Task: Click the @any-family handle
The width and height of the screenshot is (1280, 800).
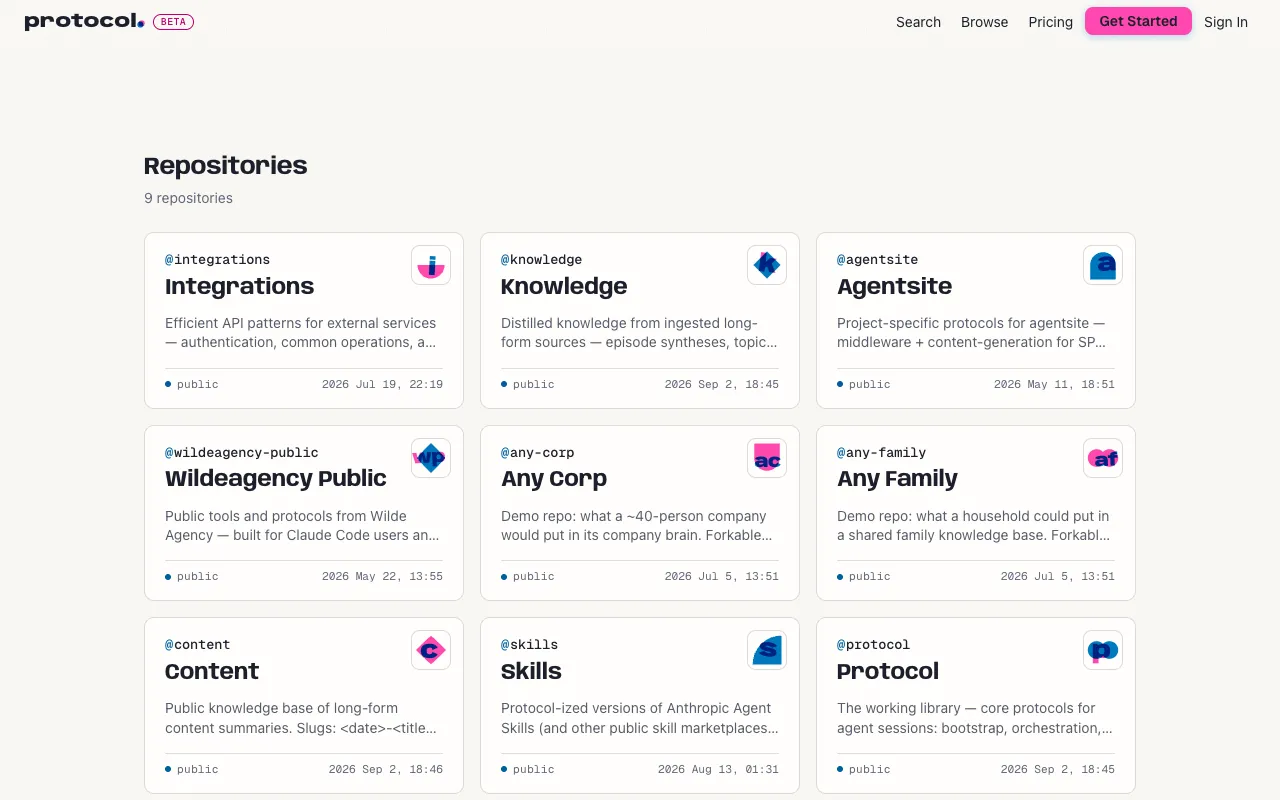Action: [x=882, y=453]
